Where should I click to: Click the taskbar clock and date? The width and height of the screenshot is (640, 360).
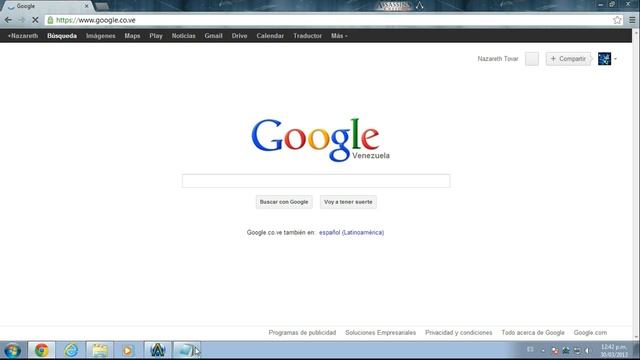614,351
